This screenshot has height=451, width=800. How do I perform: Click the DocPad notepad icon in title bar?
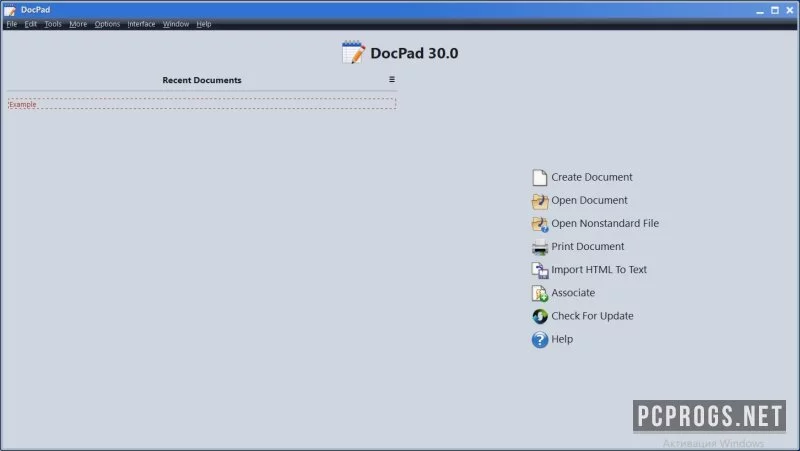tap(10, 10)
